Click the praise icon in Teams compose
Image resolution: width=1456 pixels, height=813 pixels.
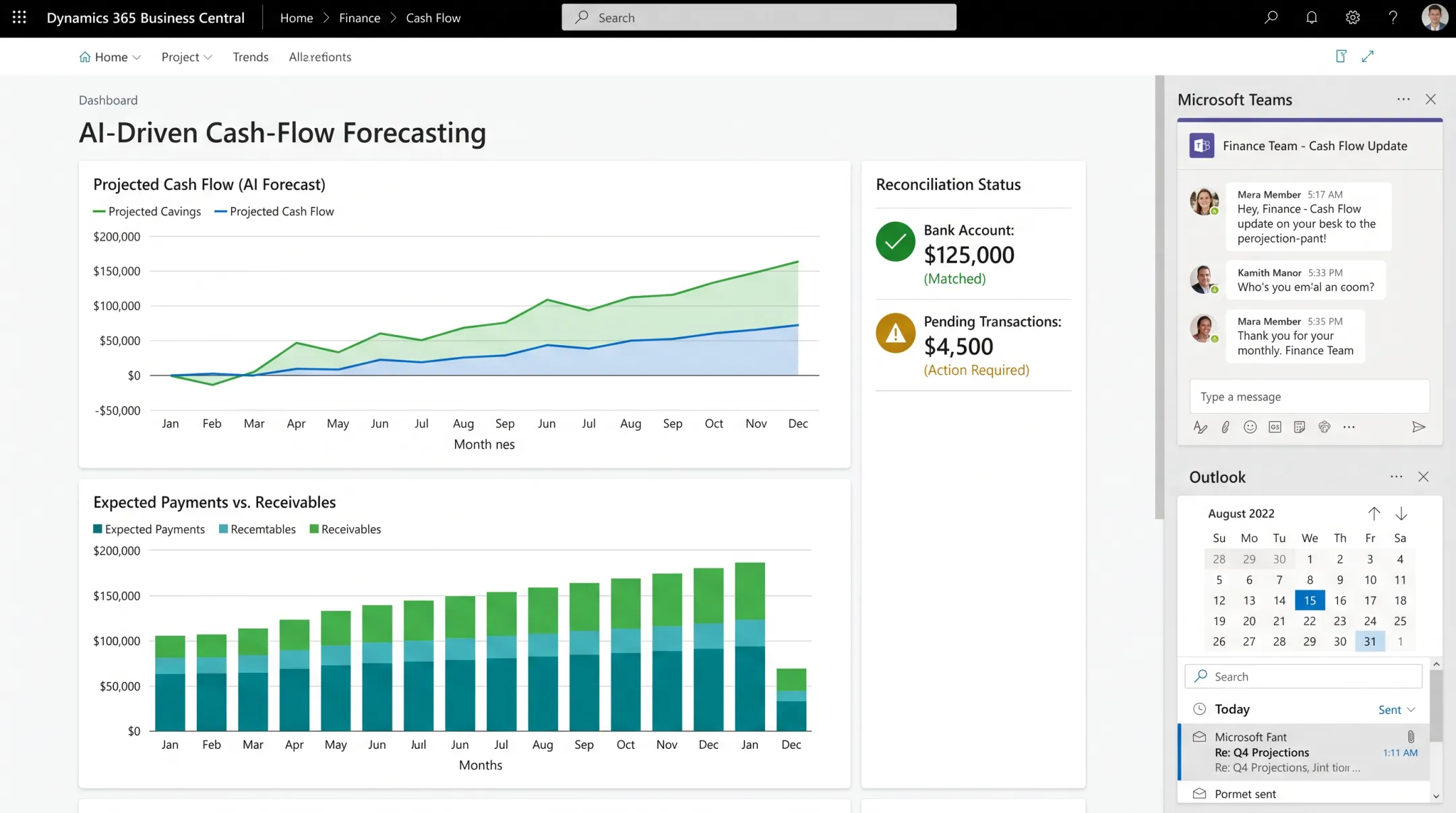point(1325,427)
